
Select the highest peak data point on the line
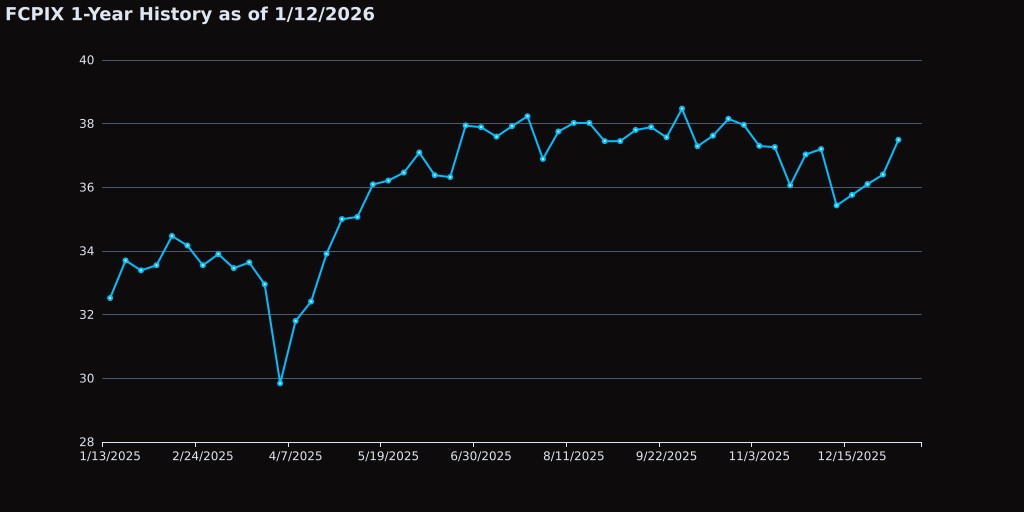click(682, 109)
